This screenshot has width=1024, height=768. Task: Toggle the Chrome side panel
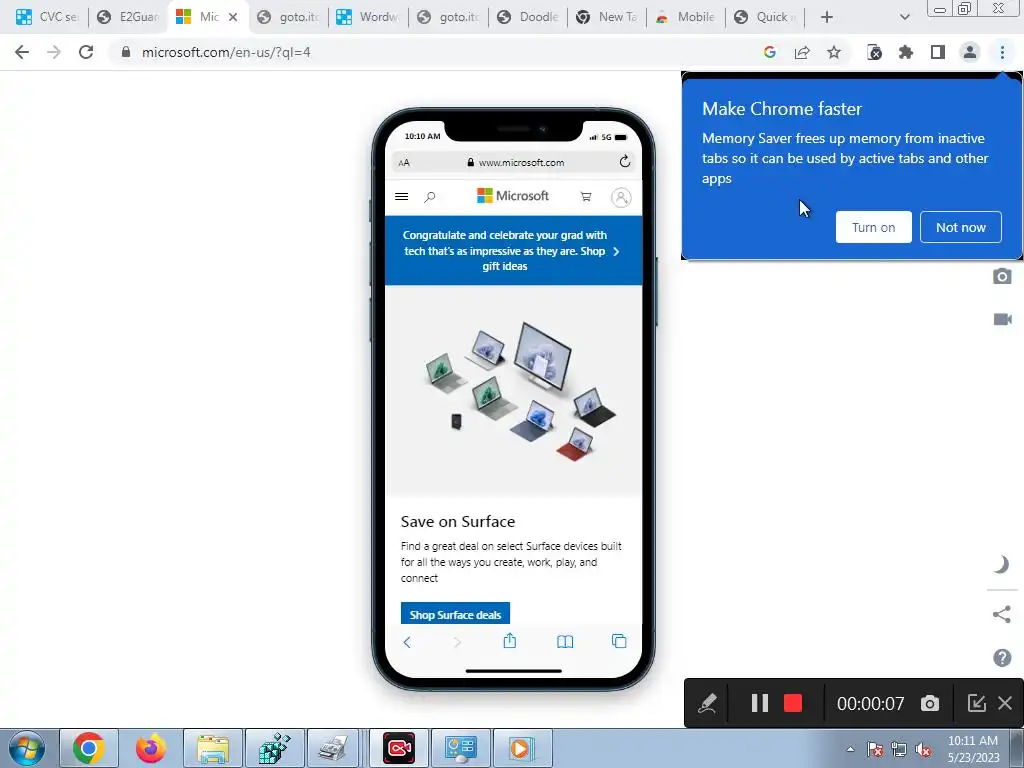point(938,52)
